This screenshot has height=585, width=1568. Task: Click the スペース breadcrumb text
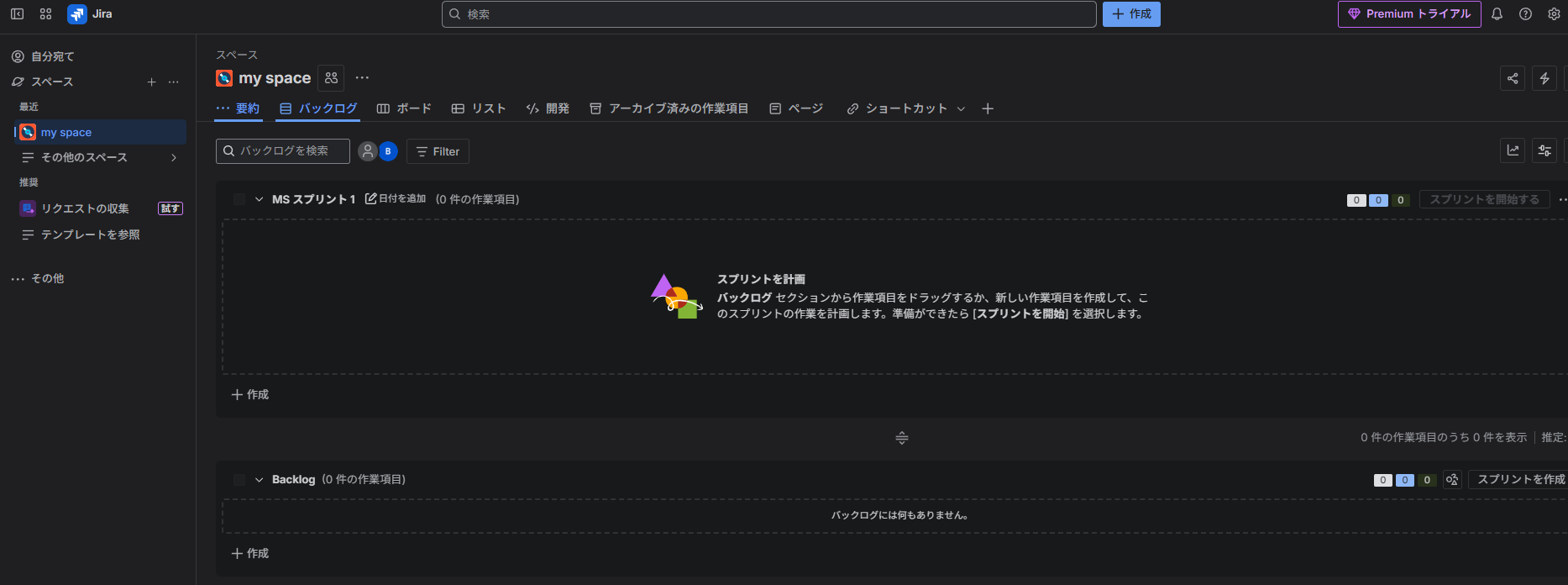(x=237, y=55)
